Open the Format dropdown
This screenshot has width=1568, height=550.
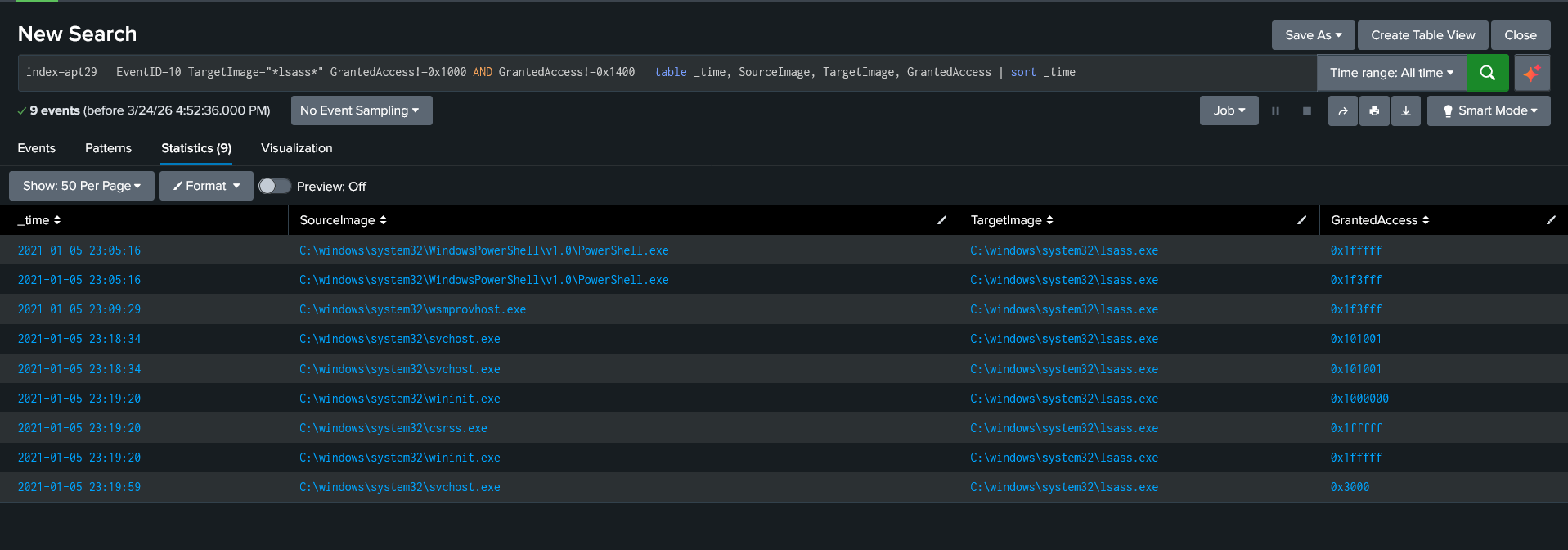click(x=206, y=186)
